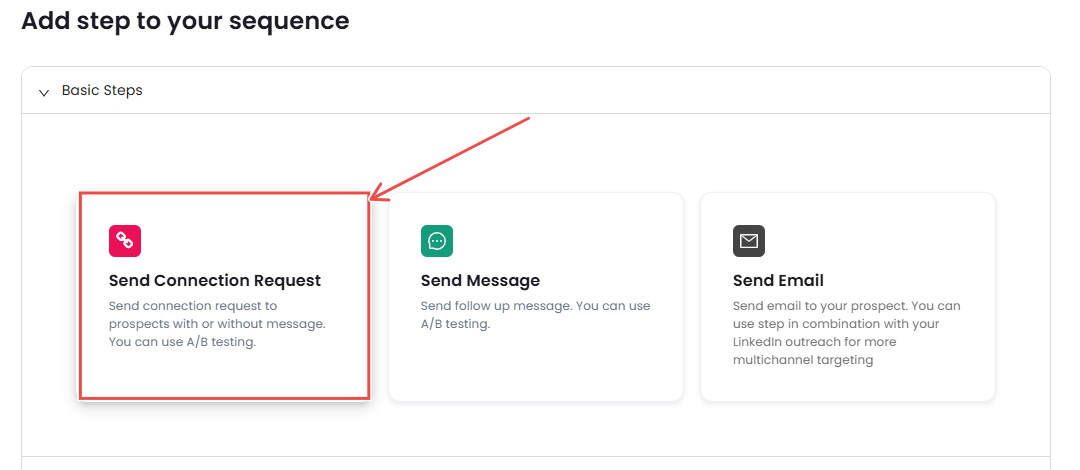Click the 'Send follow up message' description
The image size is (1080, 470).
point(535,314)
